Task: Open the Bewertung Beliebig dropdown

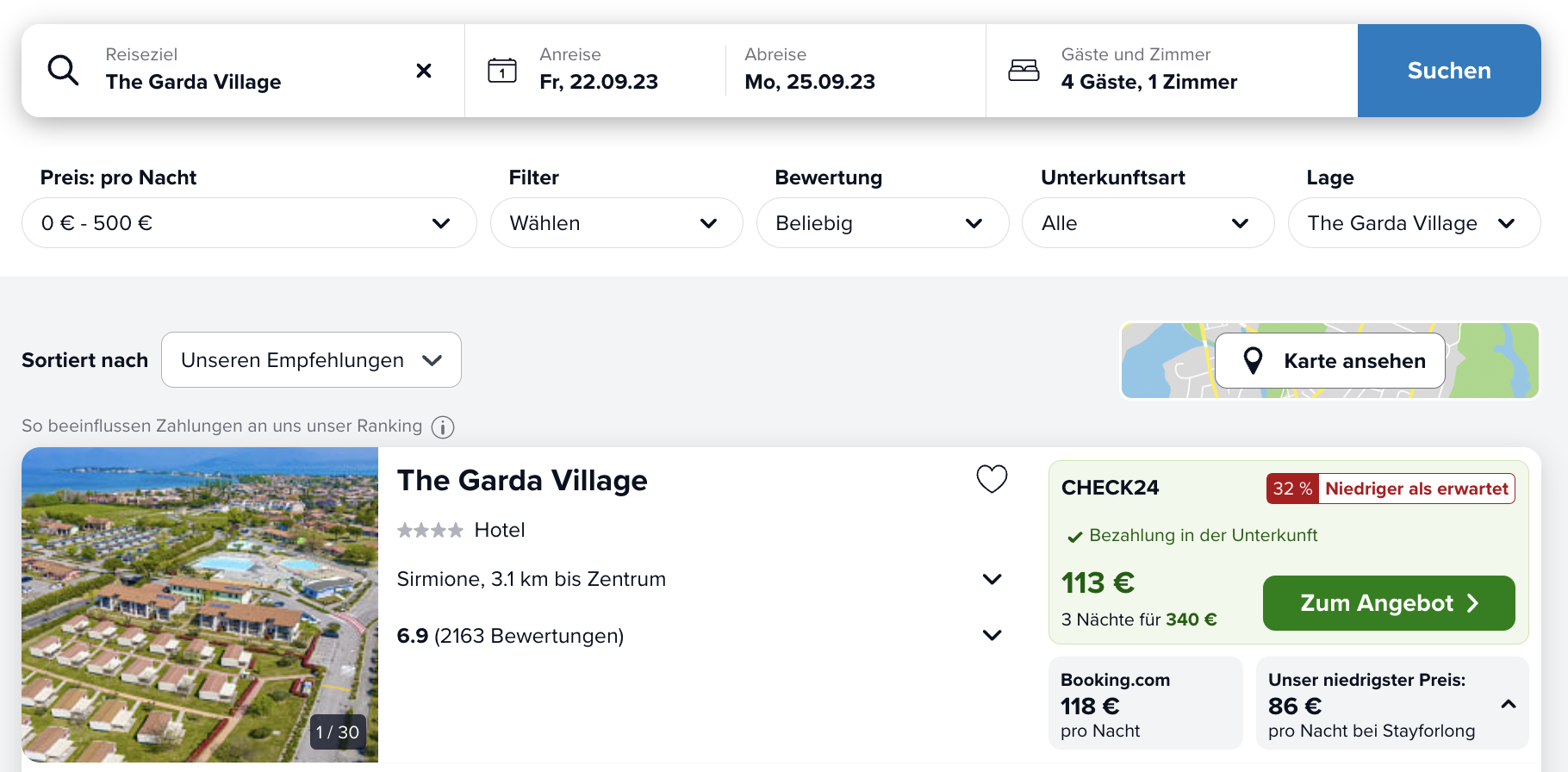Action: 882,223
